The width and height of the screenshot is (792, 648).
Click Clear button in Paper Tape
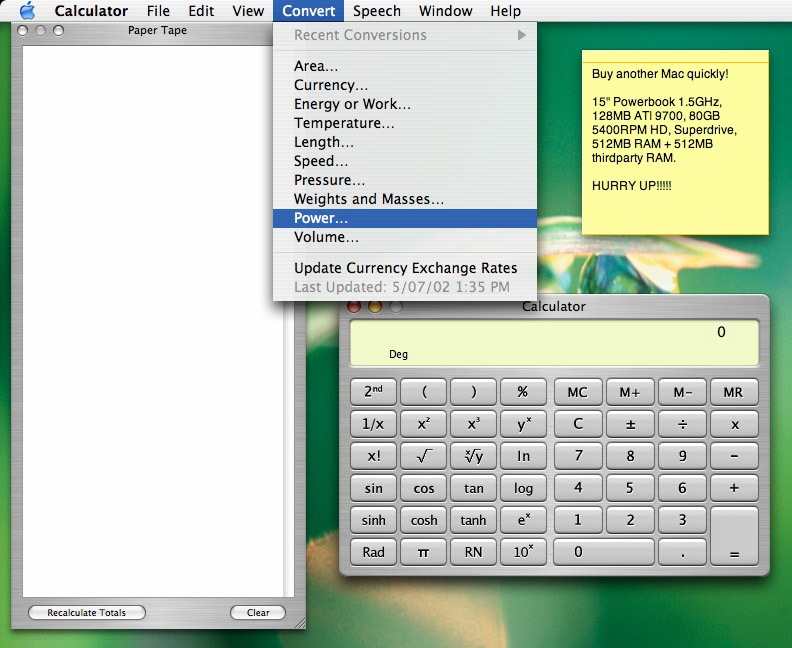coord(258,613)
